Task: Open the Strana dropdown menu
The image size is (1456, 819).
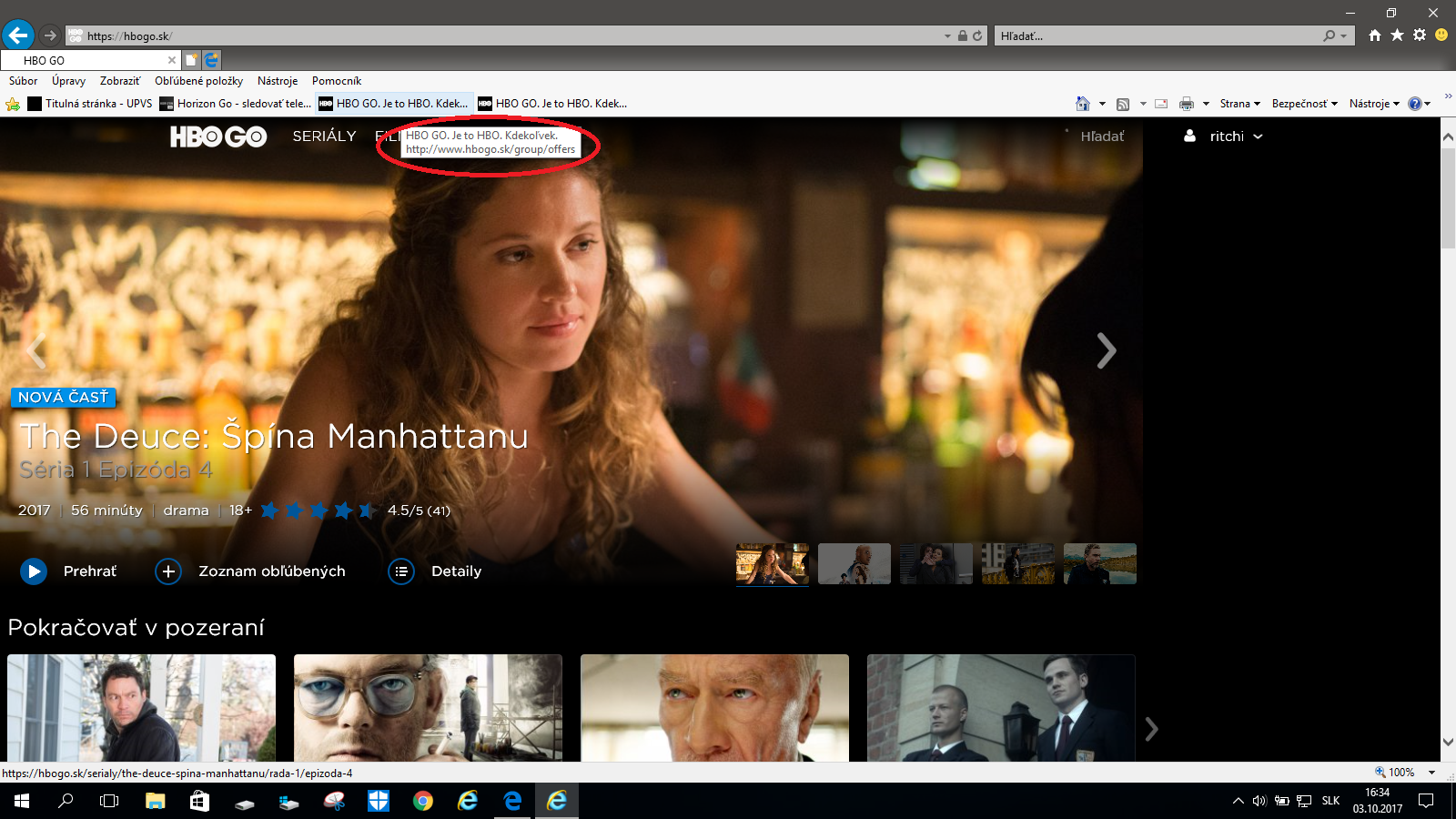Action: point(1240,104)
